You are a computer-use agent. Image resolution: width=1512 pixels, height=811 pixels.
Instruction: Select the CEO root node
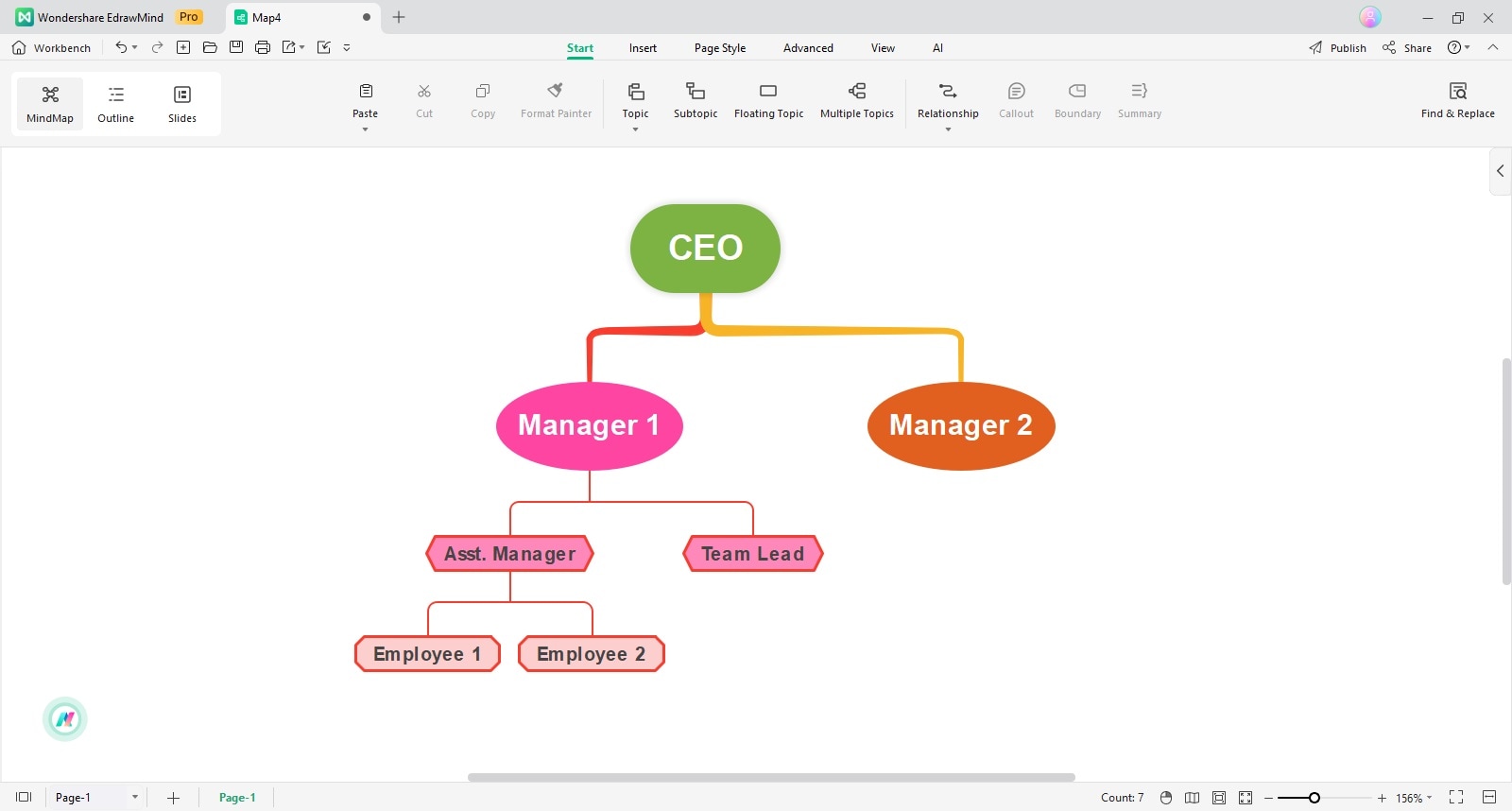(x=705, y=248)
